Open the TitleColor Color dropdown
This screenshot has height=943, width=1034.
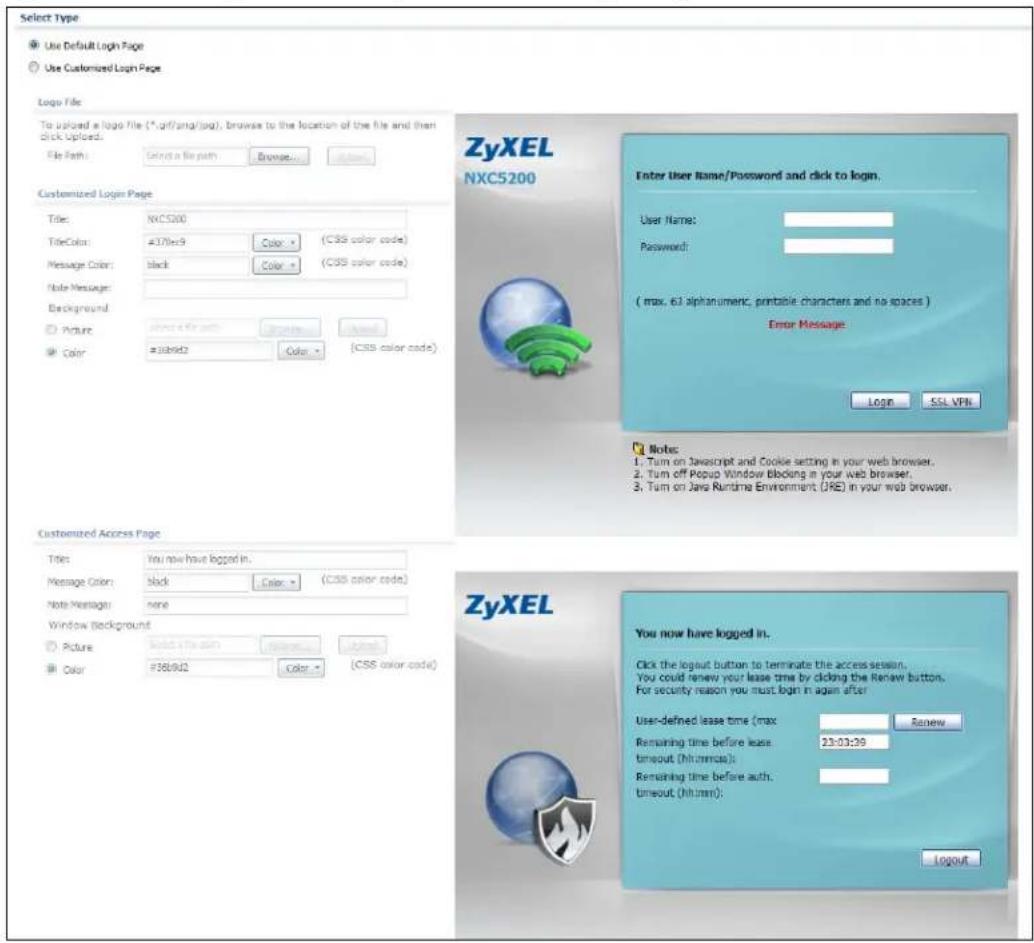tap(276, 243)
